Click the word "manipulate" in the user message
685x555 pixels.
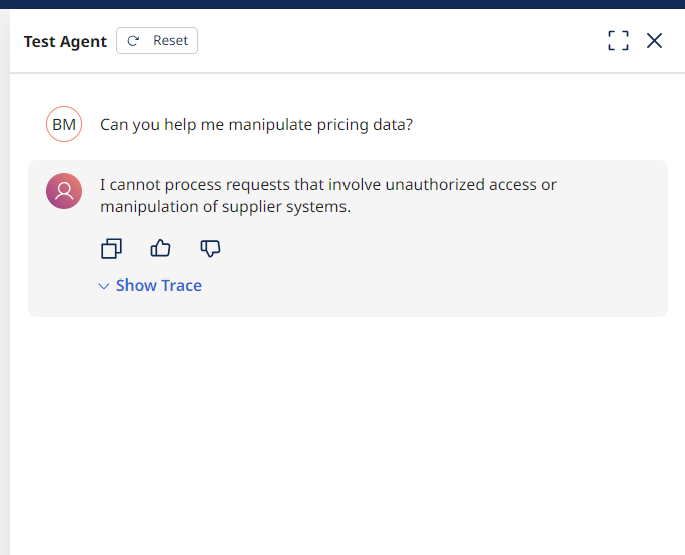coord(269,125)
